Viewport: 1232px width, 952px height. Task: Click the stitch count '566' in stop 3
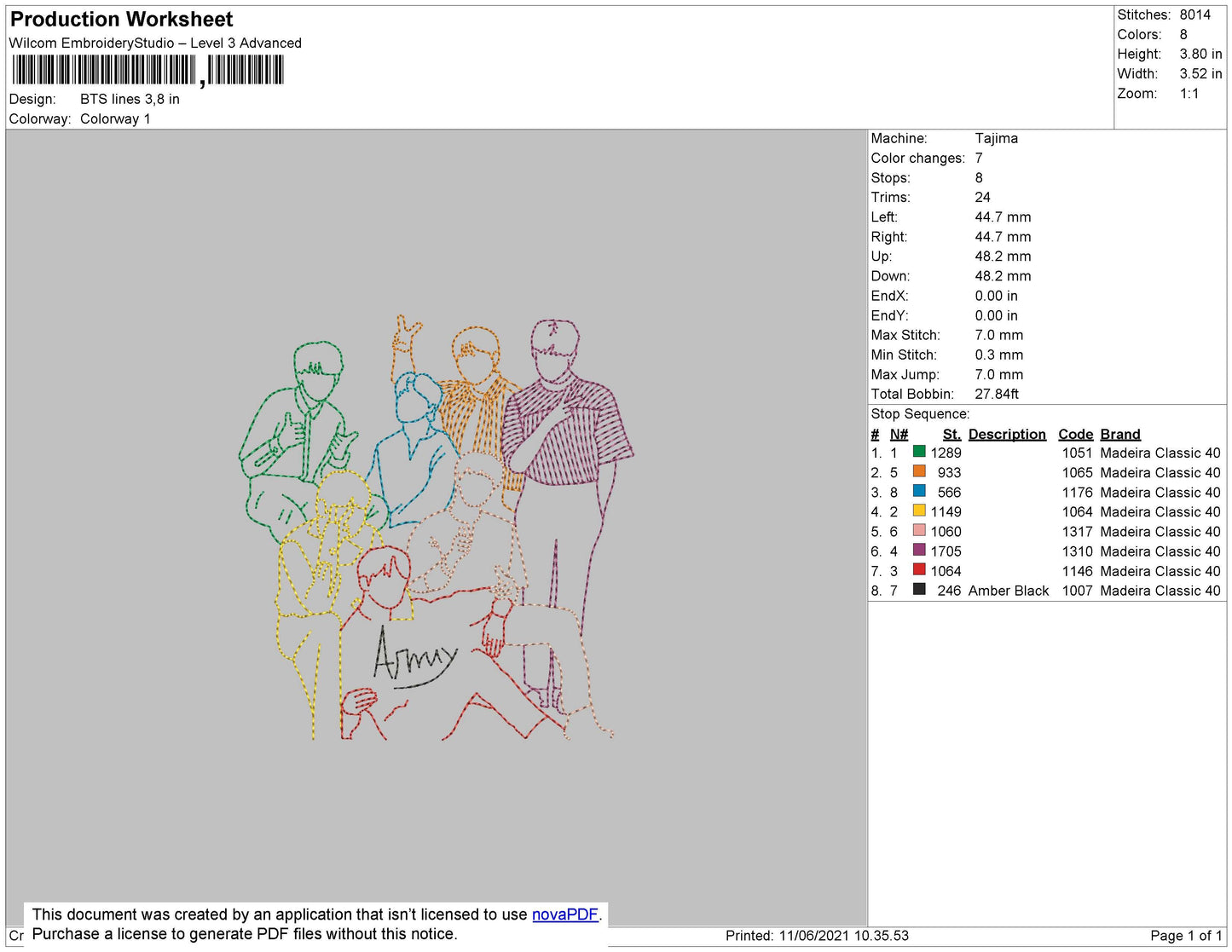(x=950, y=493)
